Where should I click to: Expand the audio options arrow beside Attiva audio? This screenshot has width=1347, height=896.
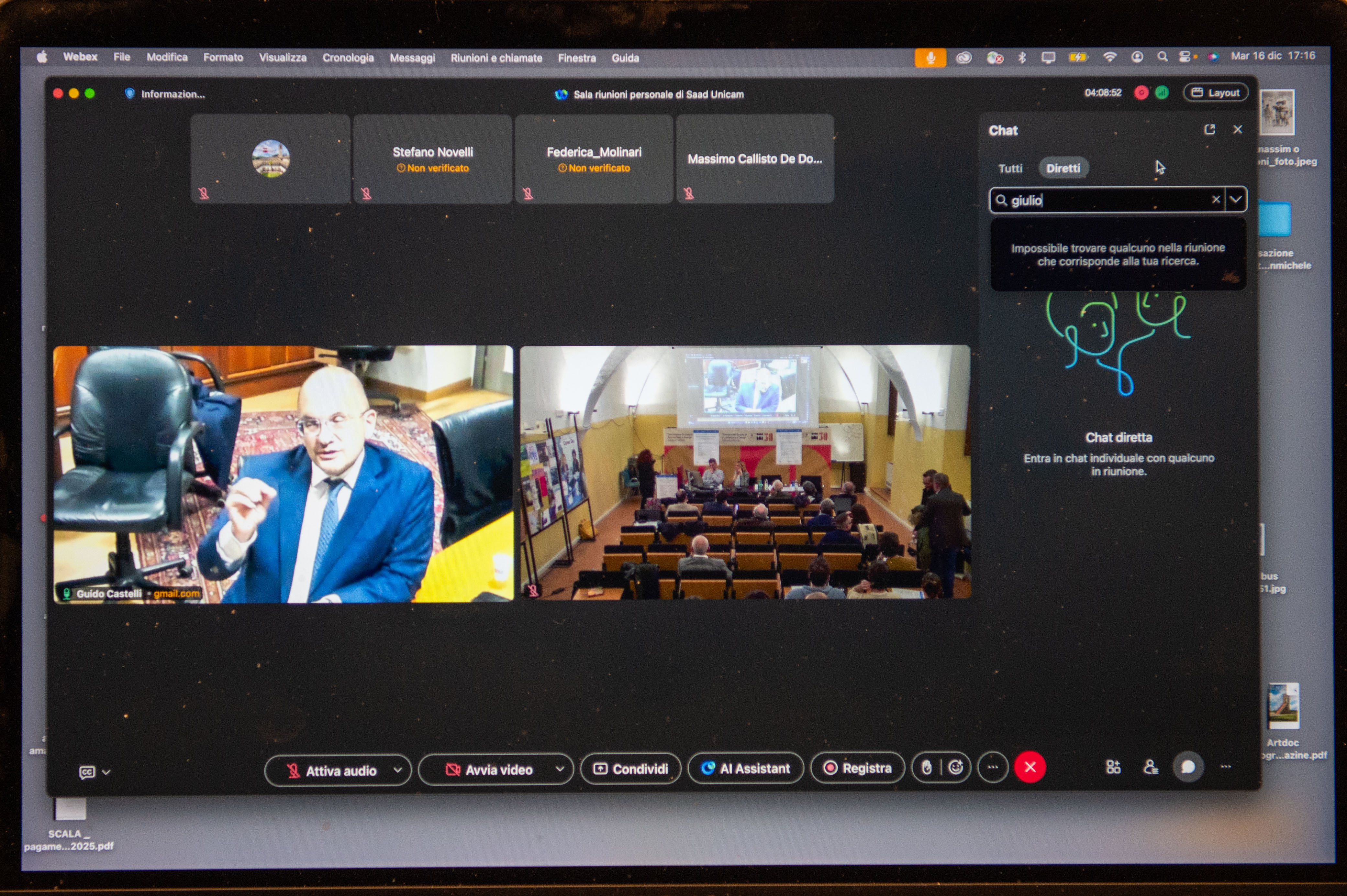[397, 770]
